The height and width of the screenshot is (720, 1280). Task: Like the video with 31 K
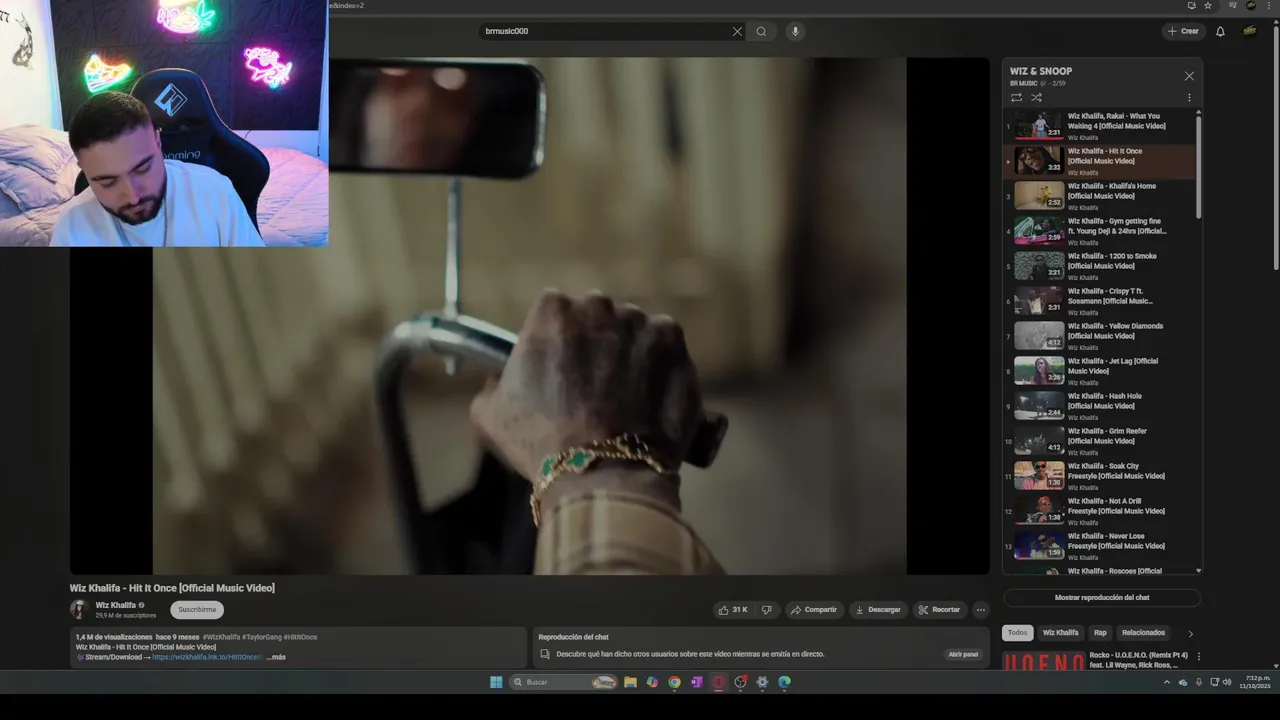tap(732, 610)
